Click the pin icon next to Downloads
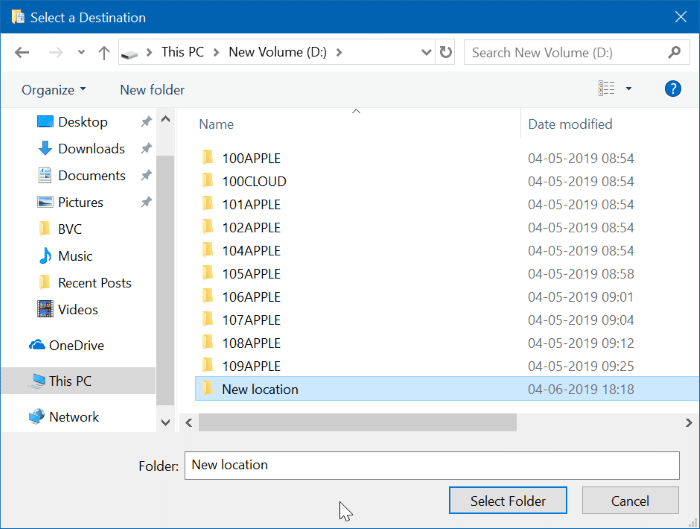The width and height of the screenshot is (700, 529). pos(146,148)
